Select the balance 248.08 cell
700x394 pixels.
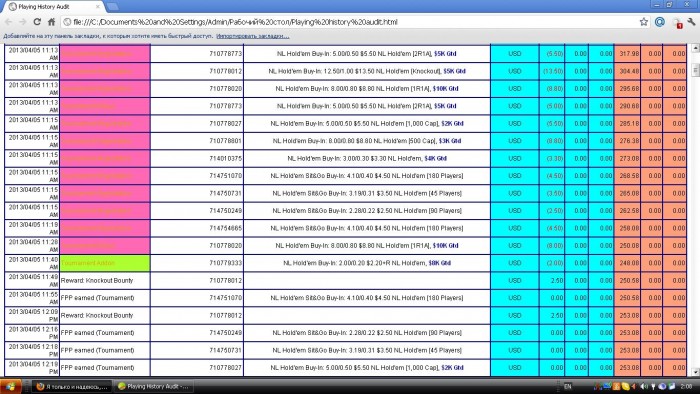[627, 263]
